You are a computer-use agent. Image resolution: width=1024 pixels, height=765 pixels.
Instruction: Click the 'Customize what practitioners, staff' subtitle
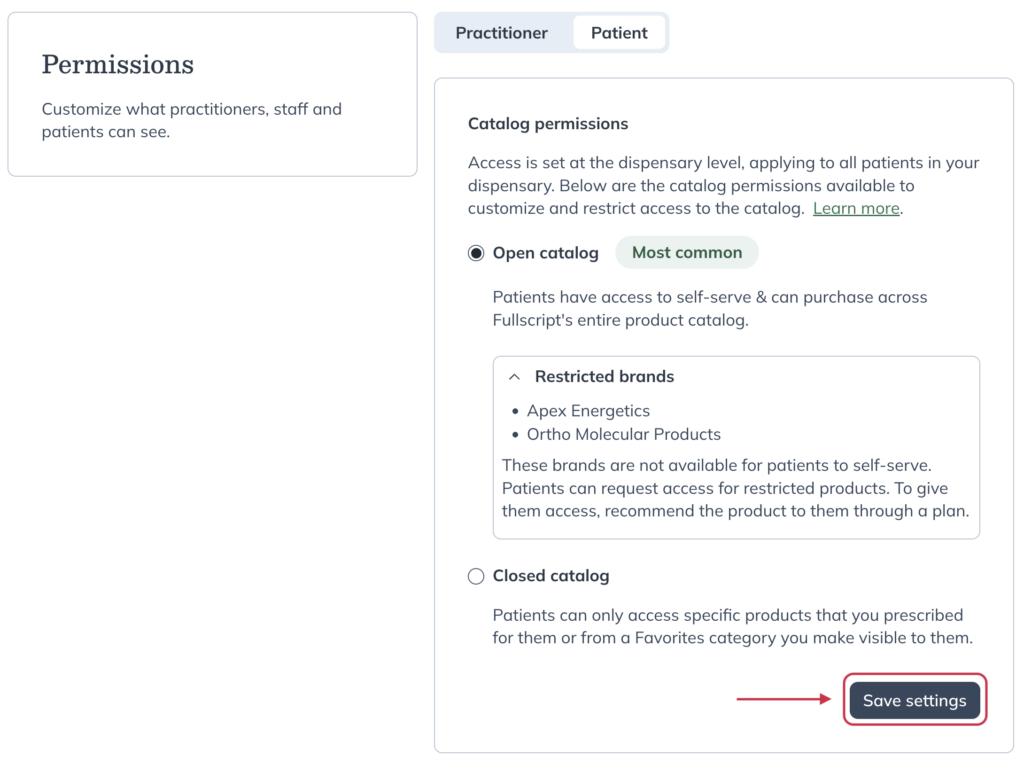[x=192, y=120]
